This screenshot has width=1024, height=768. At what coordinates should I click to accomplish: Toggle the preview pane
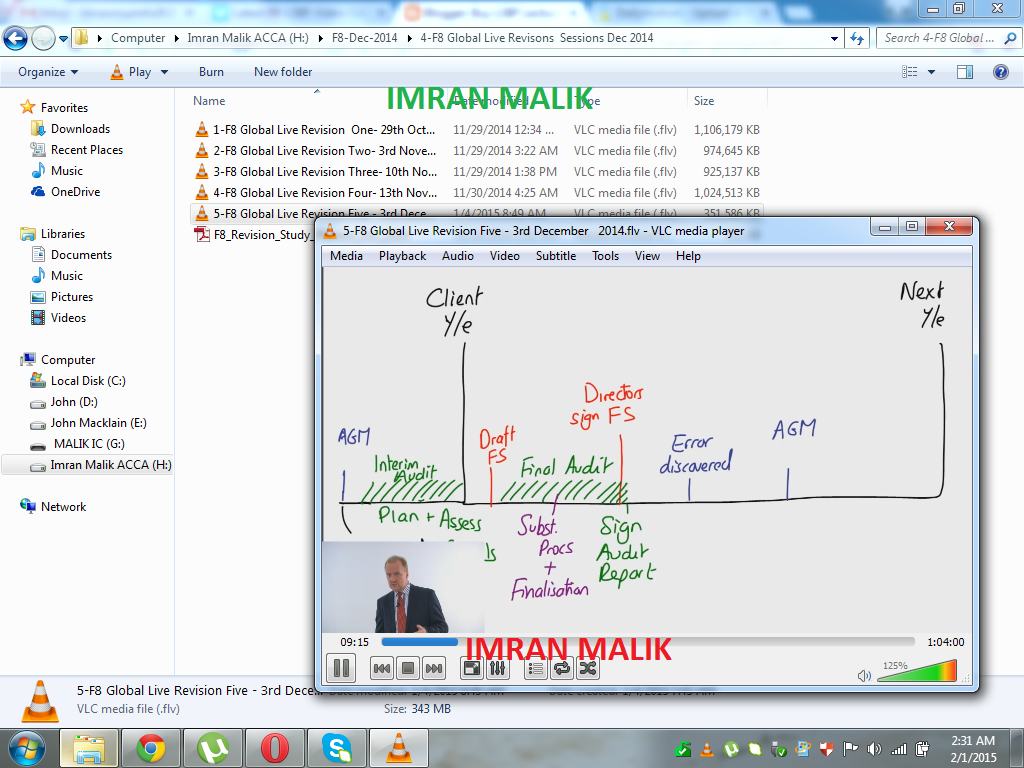pos(965,72)
